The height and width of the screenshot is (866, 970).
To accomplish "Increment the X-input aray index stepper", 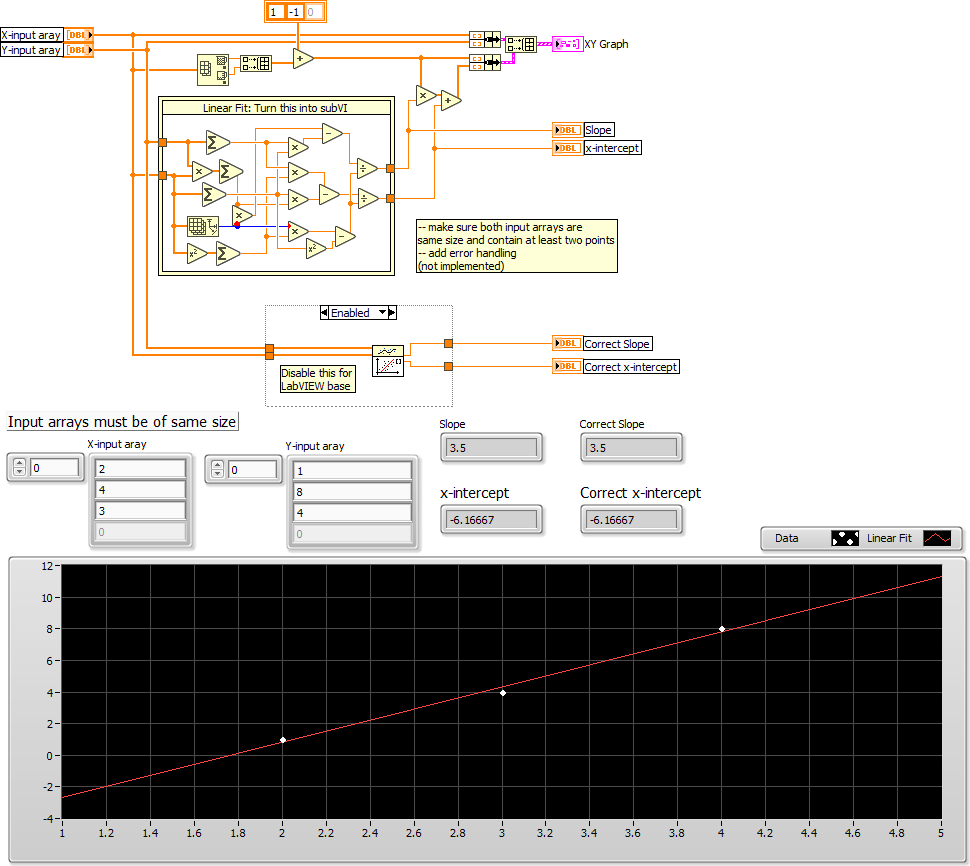I will tap(20, 463).
